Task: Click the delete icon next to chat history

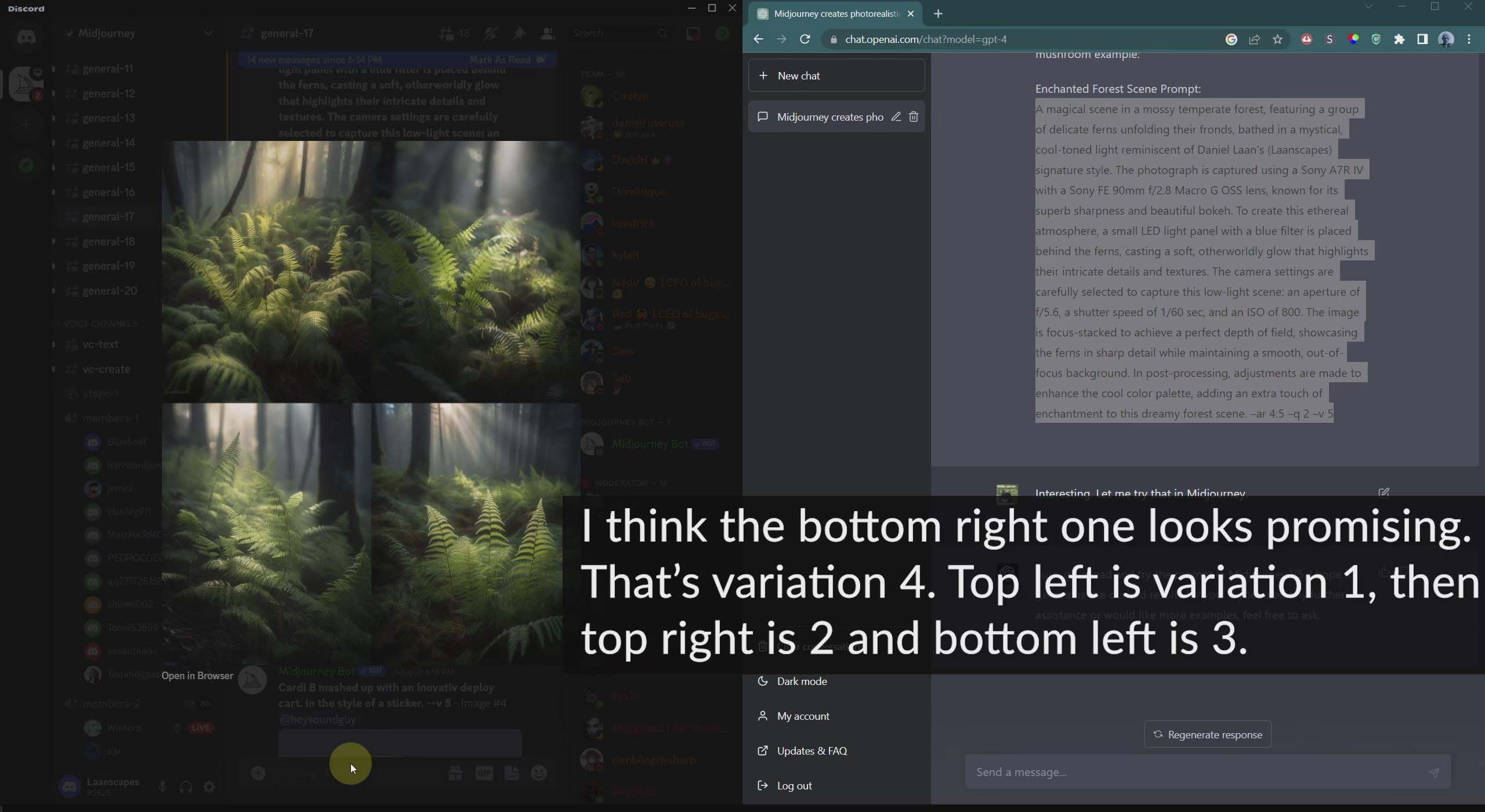Action: click(912, 117)
